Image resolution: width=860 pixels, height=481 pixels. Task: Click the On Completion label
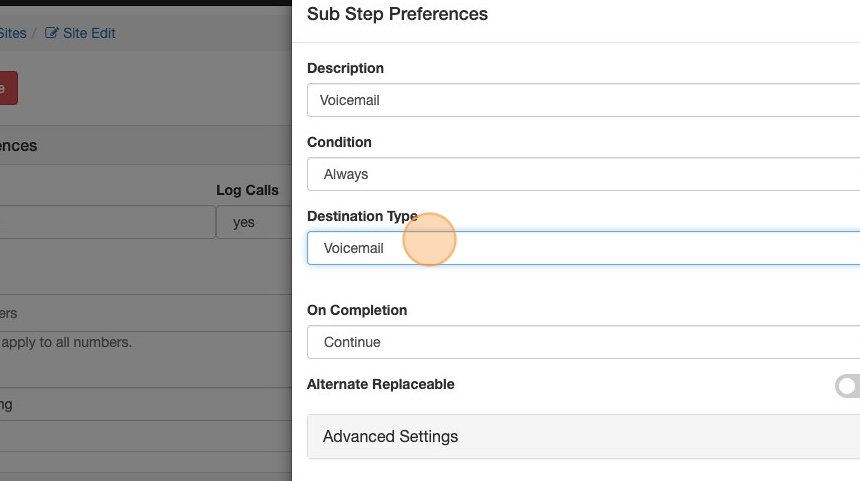click(357, 310)
